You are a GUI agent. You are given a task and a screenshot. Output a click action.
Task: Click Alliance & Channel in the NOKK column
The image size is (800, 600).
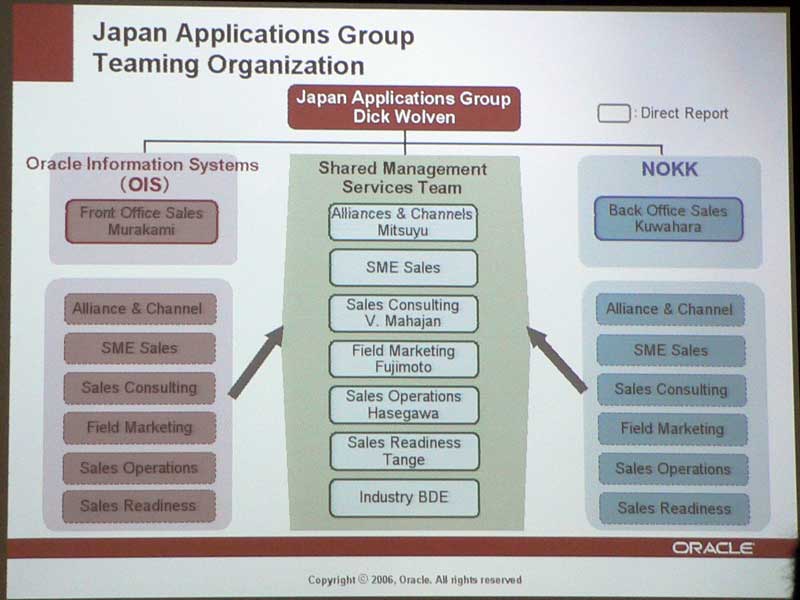[x=670, y=310]
